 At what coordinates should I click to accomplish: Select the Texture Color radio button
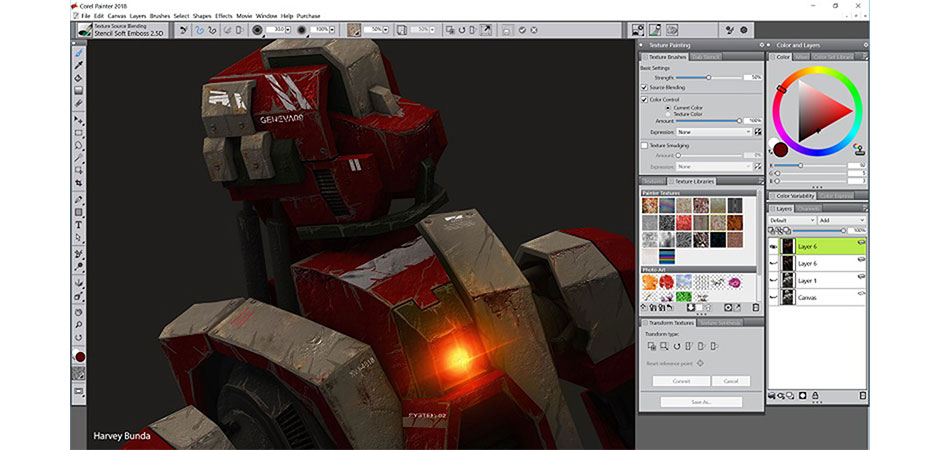pos(668,114)
